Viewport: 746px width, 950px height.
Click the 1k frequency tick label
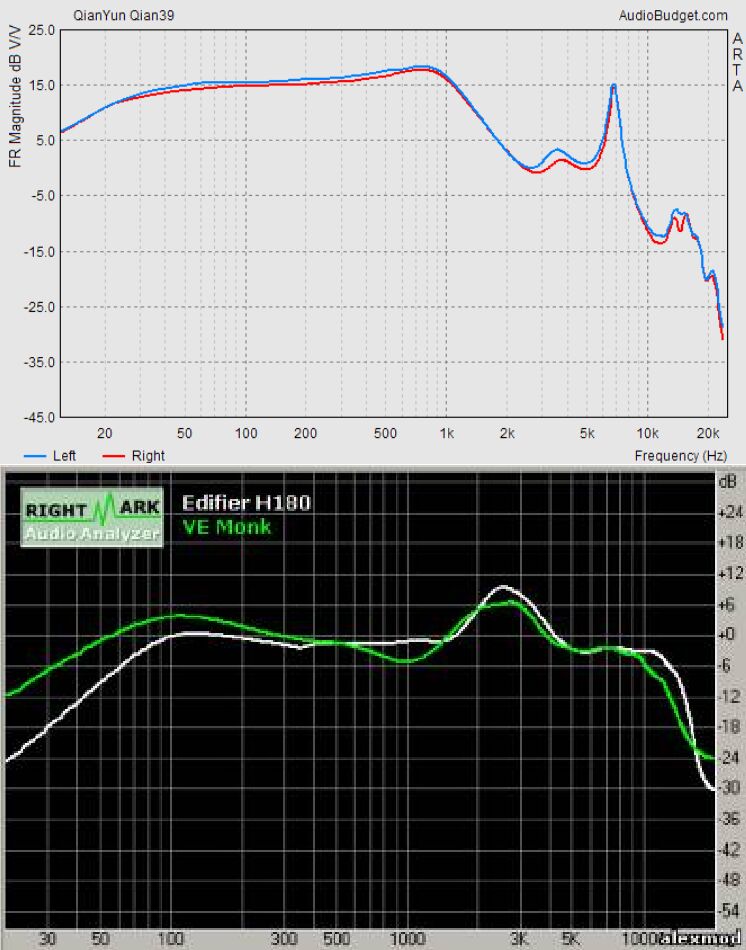click(447, 433)
